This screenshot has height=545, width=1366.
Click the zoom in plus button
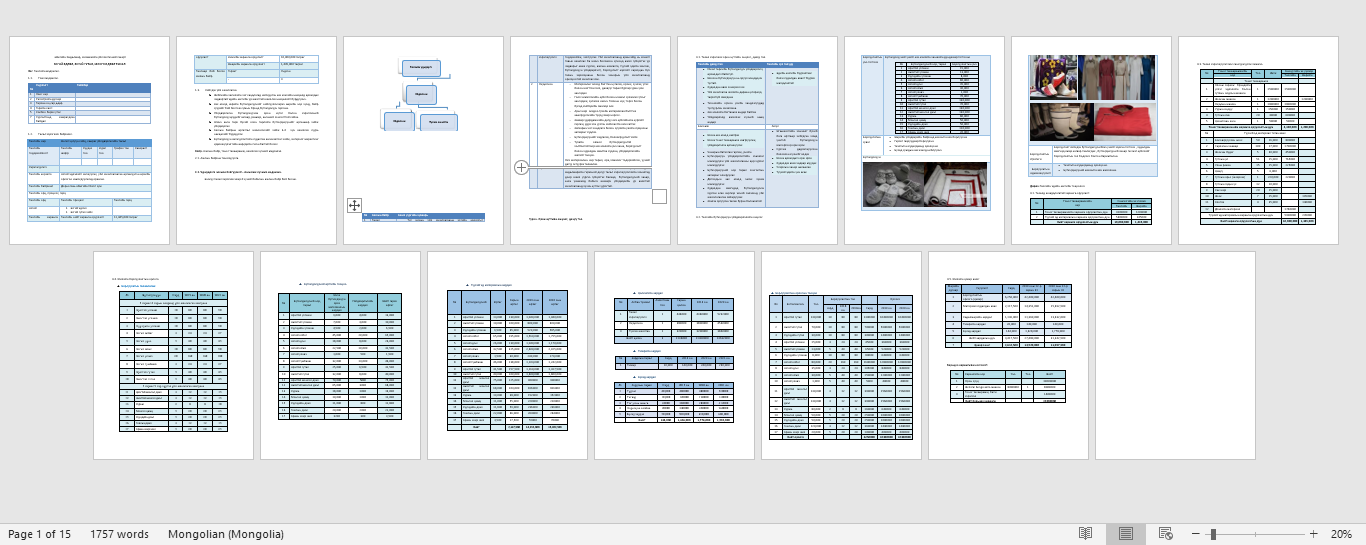pos(1313,534)
